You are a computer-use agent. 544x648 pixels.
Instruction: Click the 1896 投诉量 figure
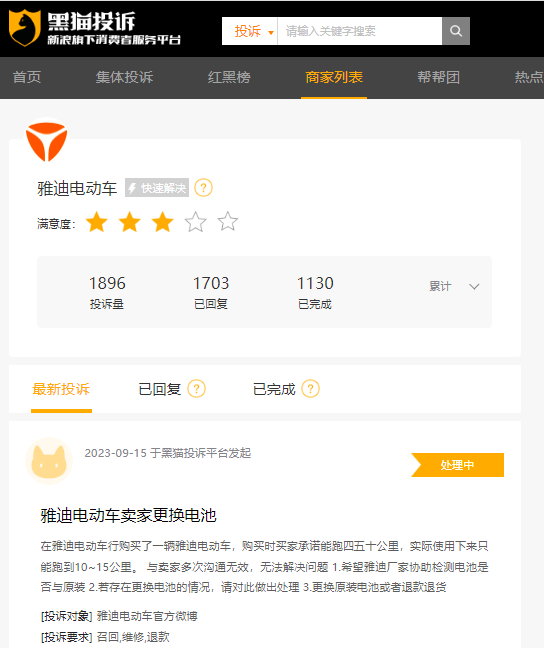pos(107,292)
